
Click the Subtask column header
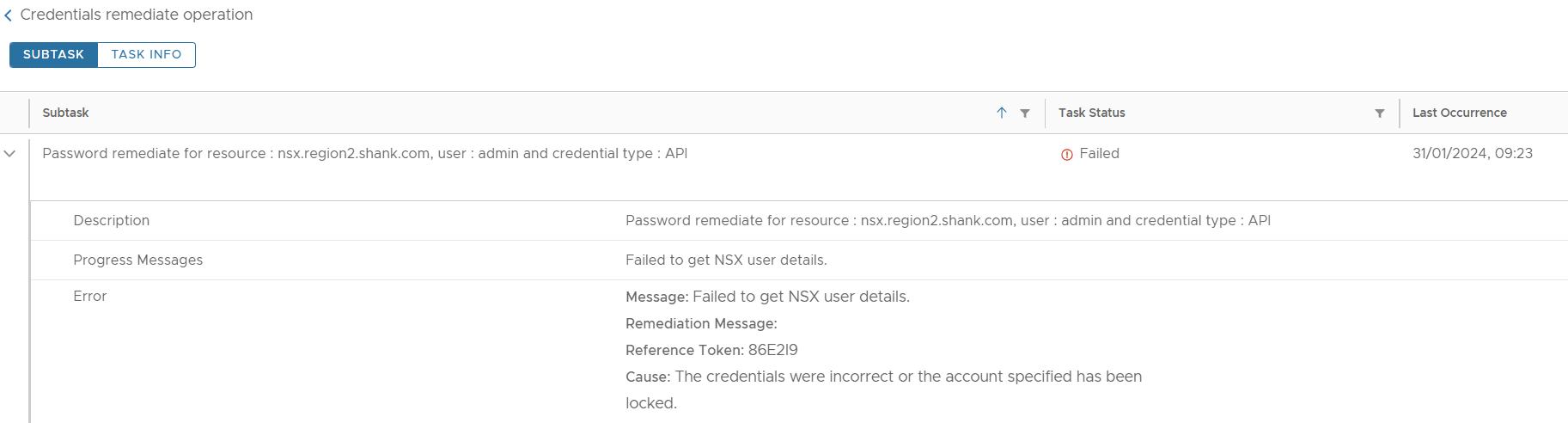point(65,113)
